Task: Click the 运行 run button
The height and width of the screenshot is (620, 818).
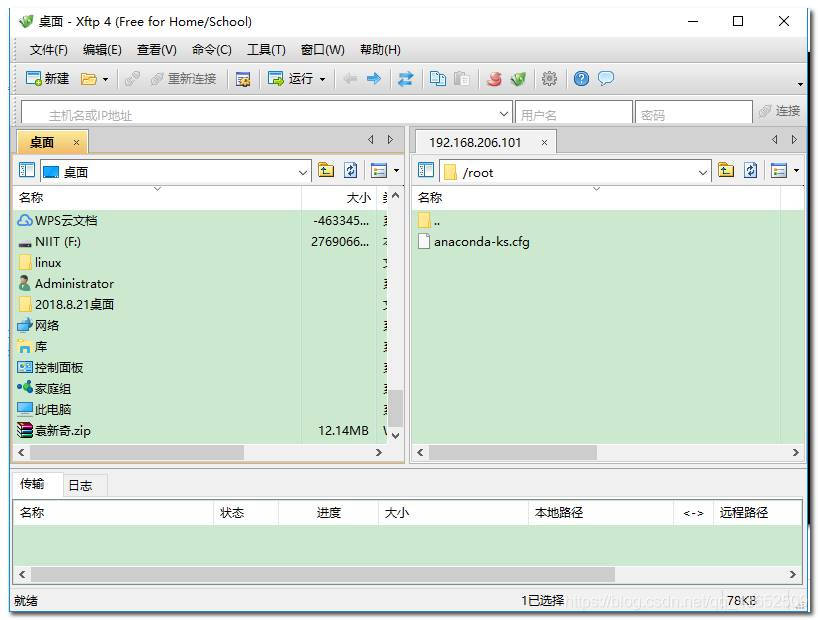Action: (x=290, y=79)
